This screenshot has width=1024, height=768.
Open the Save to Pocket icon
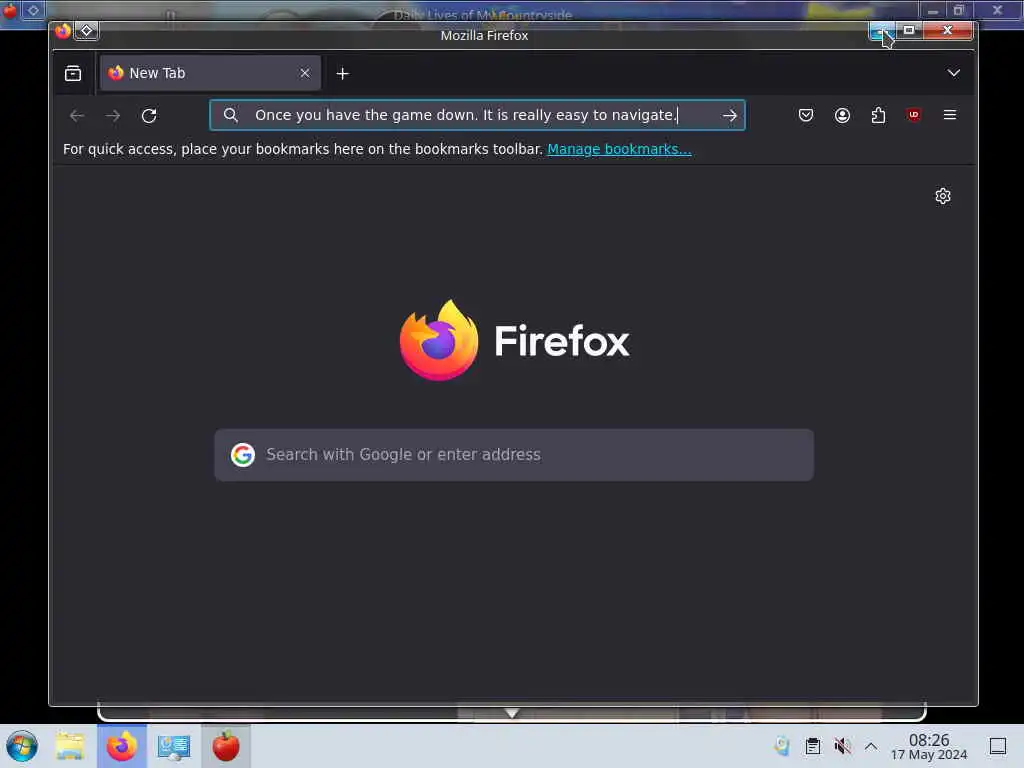click(x=806, y=116)
